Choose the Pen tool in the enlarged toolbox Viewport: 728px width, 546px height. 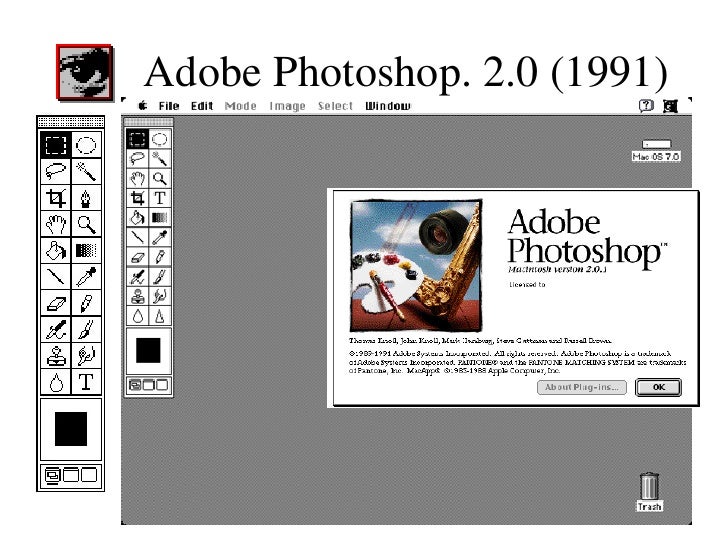(86, 198)
